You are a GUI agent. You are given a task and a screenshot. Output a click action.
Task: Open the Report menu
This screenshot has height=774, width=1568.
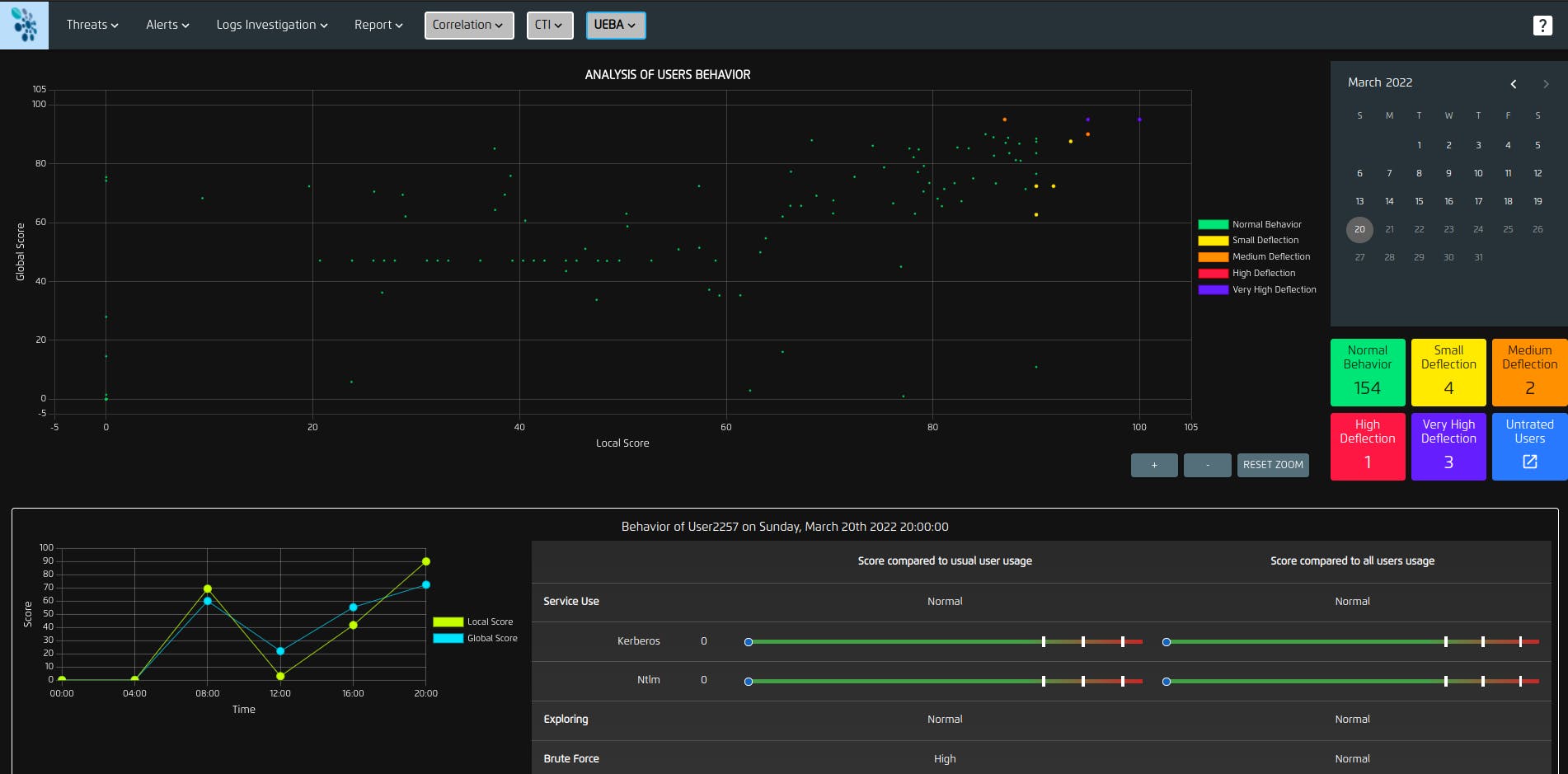click(378, 25)
